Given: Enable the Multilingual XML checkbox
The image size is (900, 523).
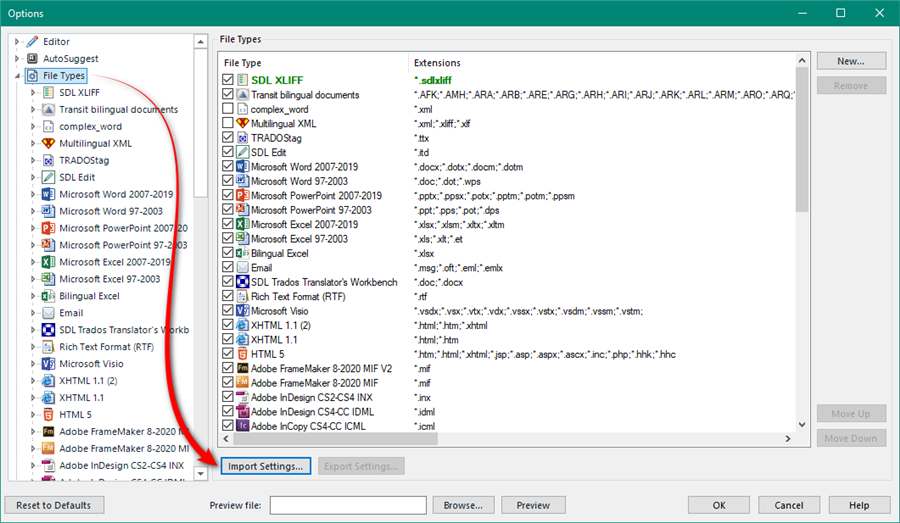Looking at the screenshot, I should point(228,123).
